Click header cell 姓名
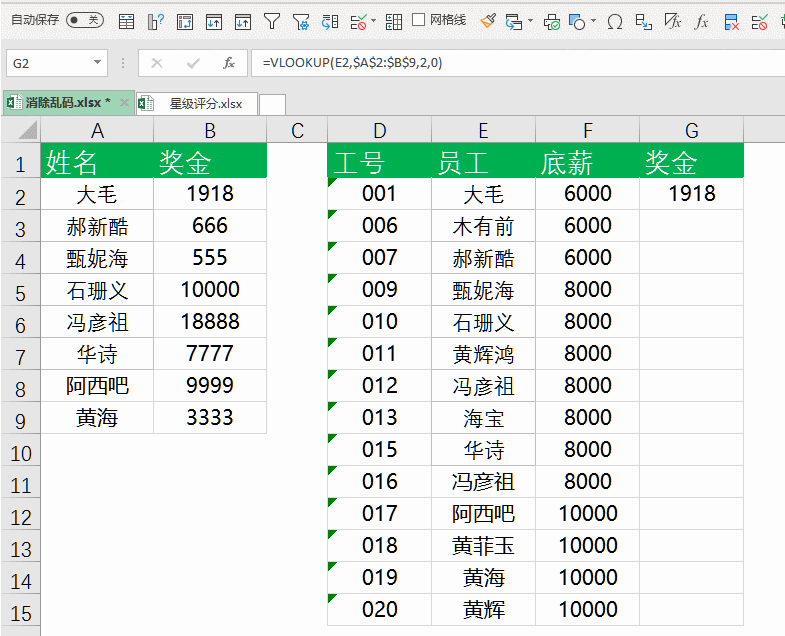The width and height of the screenshot is (785, 636). (x=97, y=161)
